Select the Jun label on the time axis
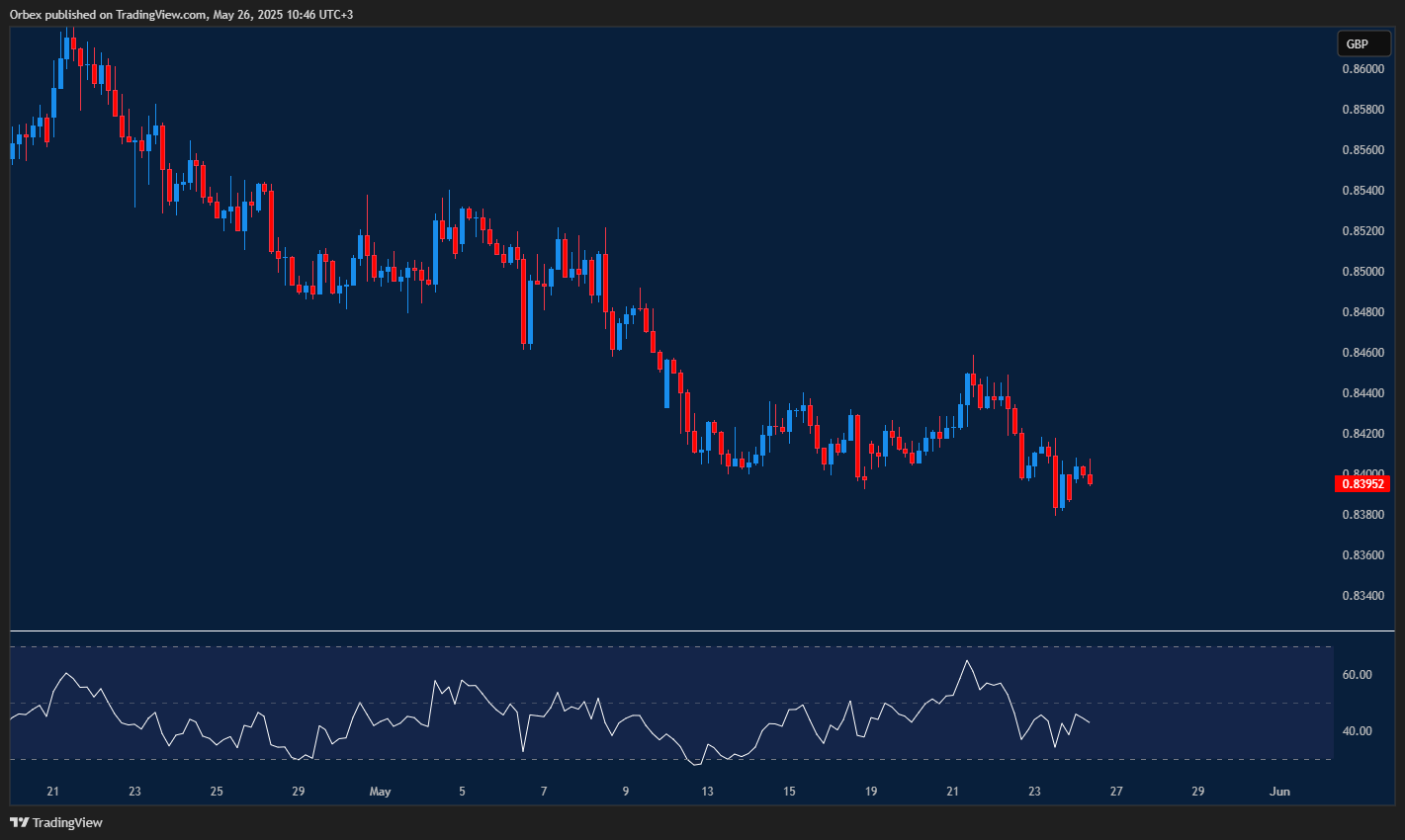 tap(1280, 791)
